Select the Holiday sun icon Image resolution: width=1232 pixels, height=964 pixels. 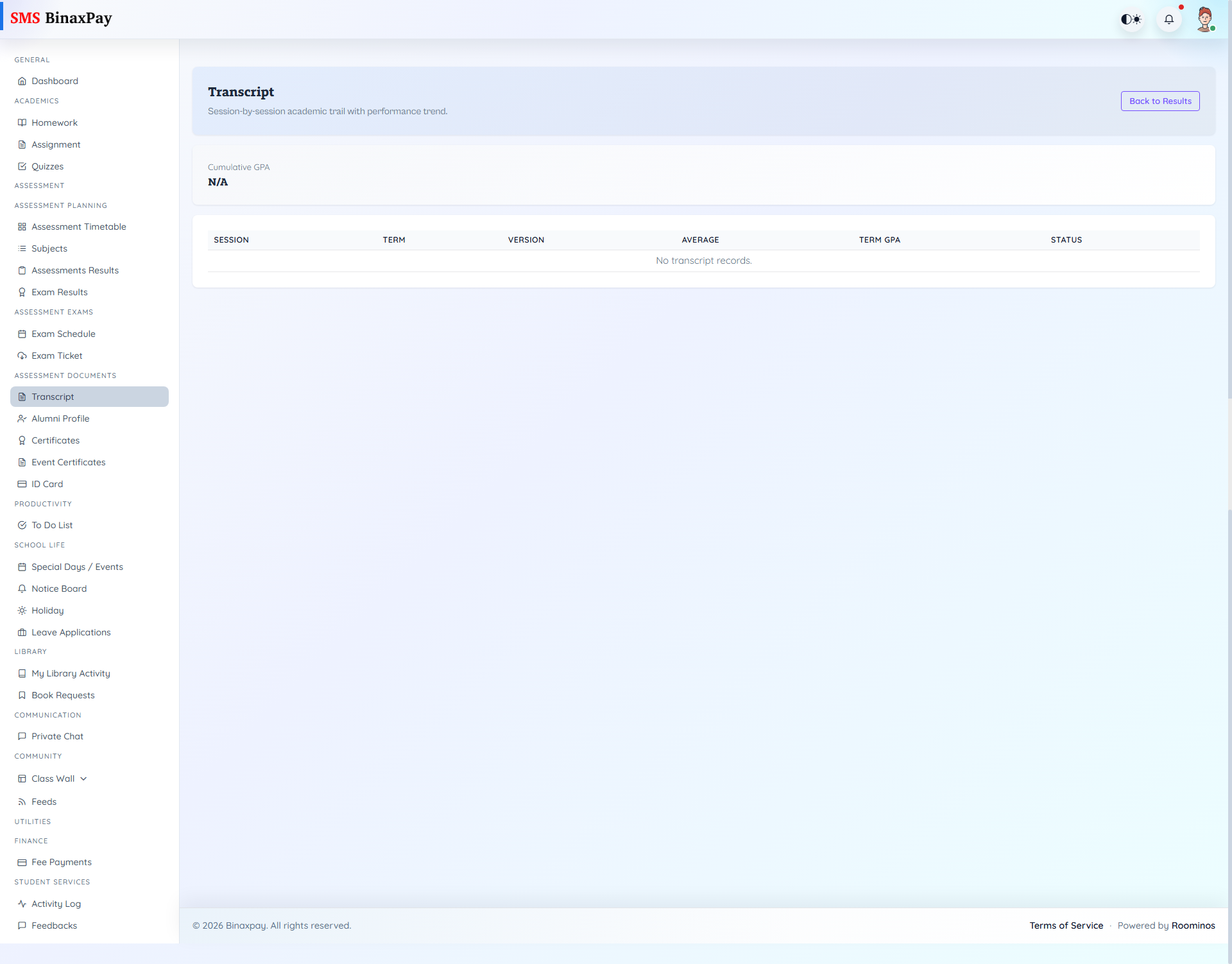click(x=22, y=610)
